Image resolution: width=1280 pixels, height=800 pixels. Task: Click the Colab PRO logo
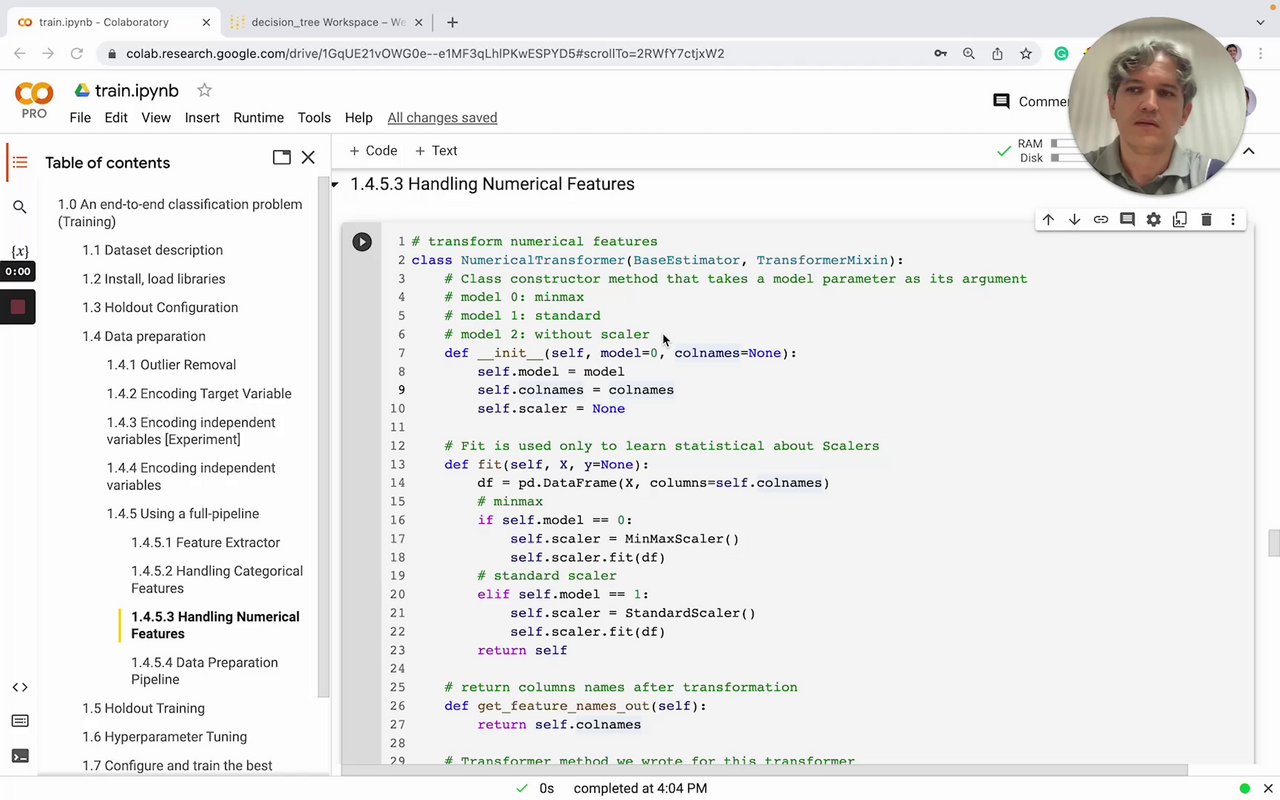click(x=34, y=100)
